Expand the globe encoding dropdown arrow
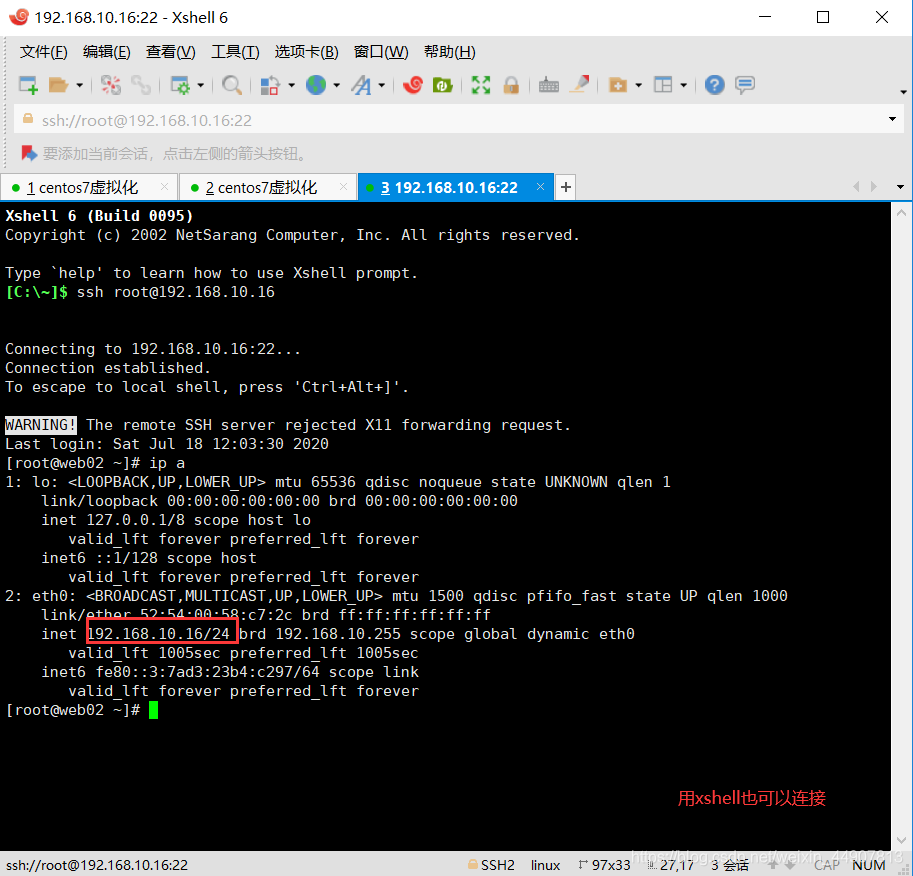 click(337, 86)
